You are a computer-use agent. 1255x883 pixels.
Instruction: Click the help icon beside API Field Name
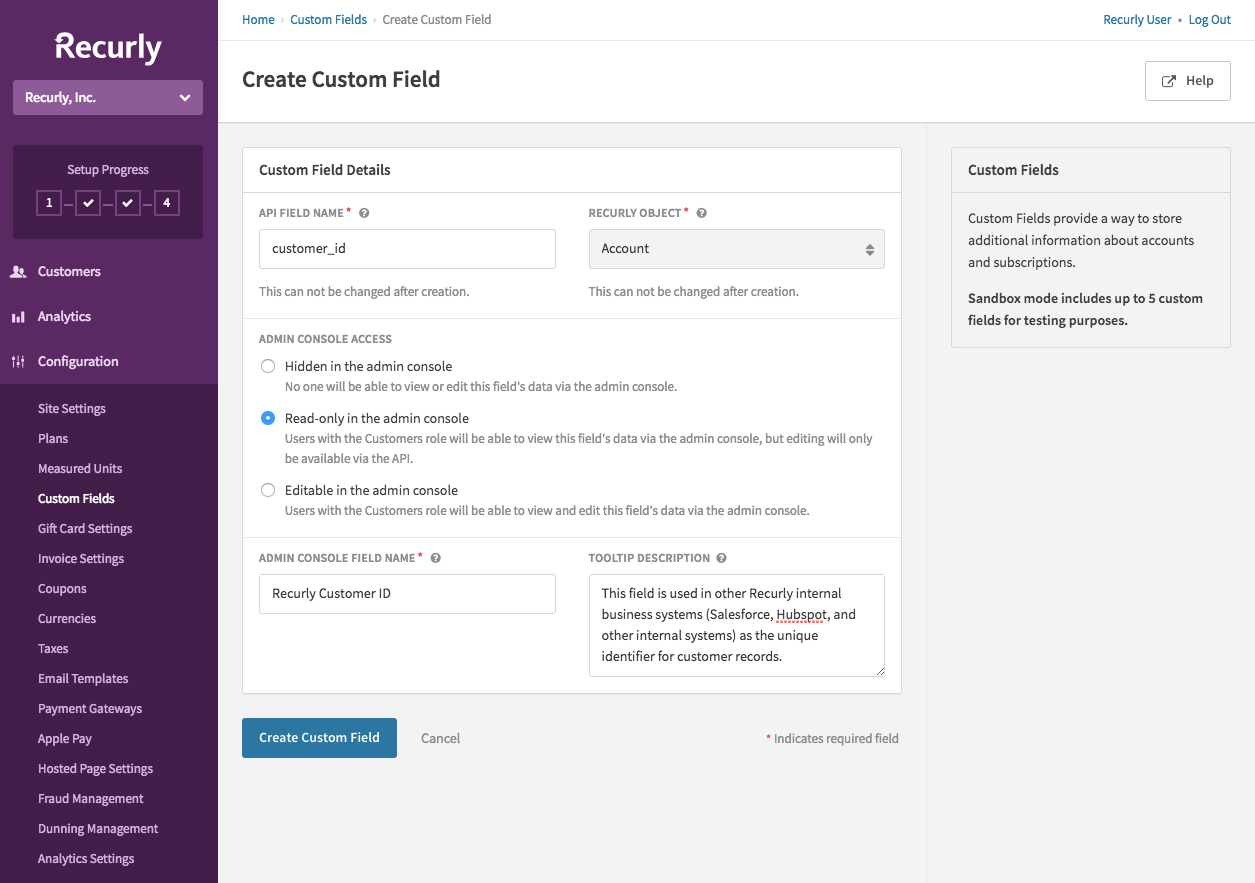pyautogui.click(x=364, y=212)
